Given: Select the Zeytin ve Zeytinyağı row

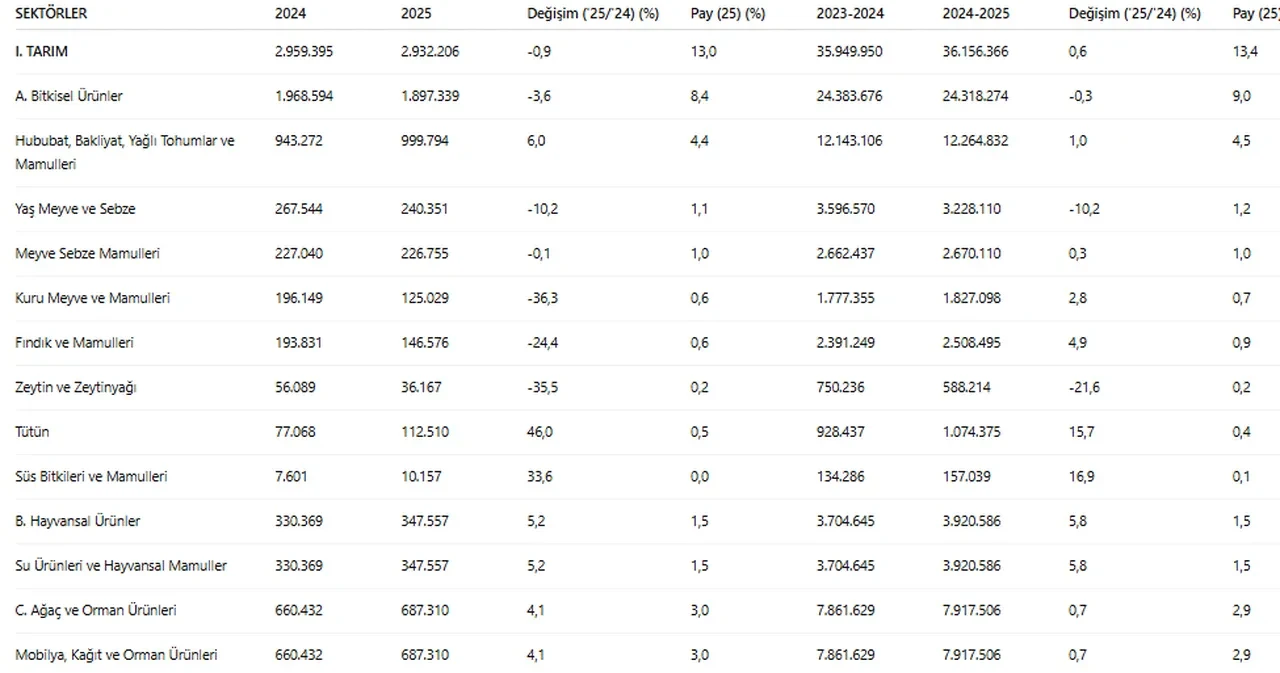Looking at the screenshot, I should (x=75, y=387).
